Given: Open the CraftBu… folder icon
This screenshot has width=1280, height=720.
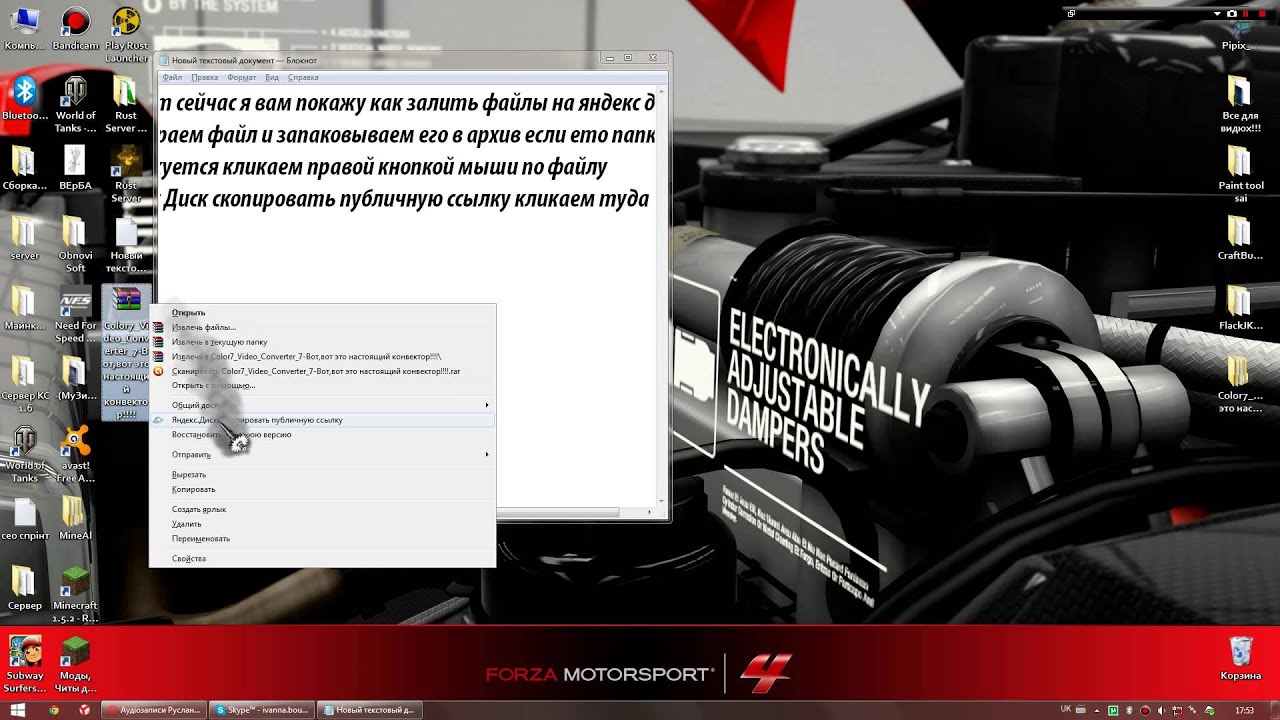Looking at the screenshot, I should (x=1240, y=237).
